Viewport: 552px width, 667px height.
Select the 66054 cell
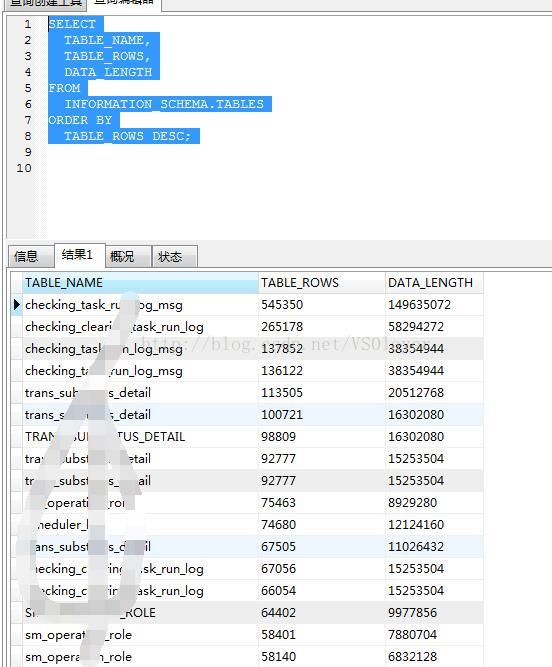321,591
